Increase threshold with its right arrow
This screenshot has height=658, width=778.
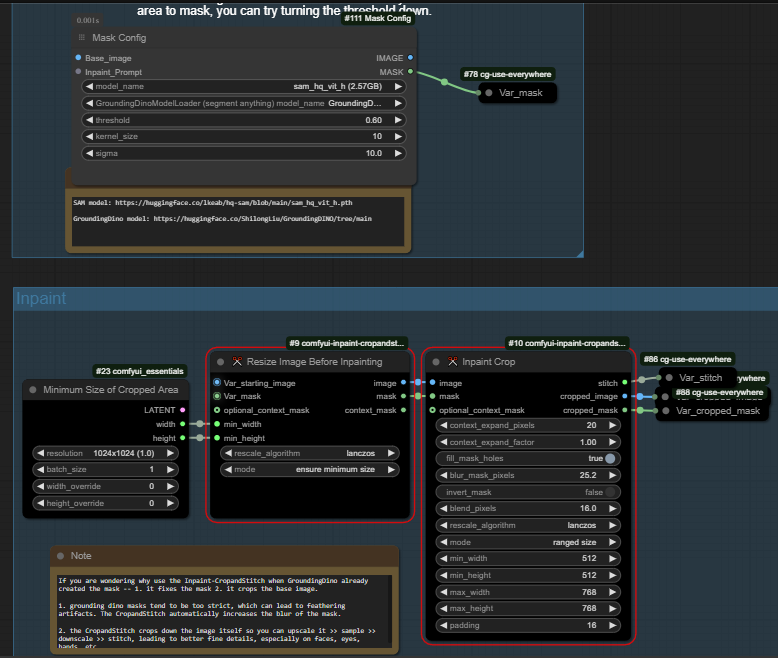[398, 120]
